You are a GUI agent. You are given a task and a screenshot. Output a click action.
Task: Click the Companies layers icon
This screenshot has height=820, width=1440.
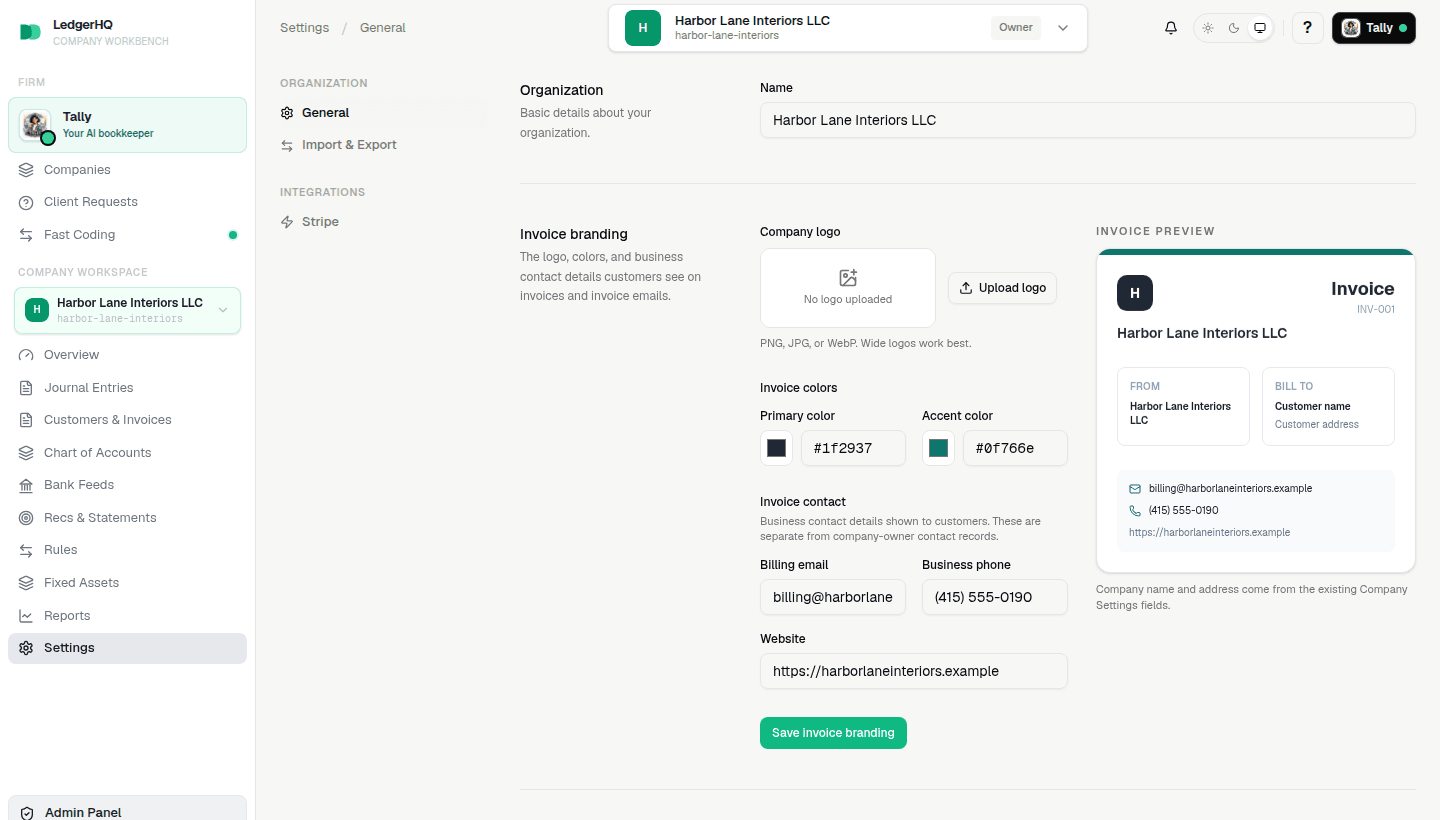click(26, 170)
